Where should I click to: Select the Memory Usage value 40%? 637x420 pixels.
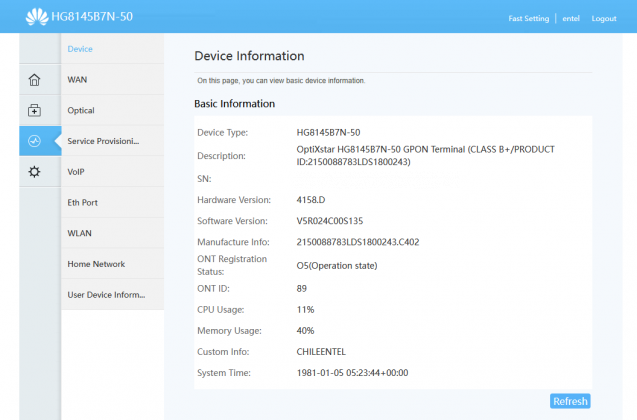click(306, 331)
